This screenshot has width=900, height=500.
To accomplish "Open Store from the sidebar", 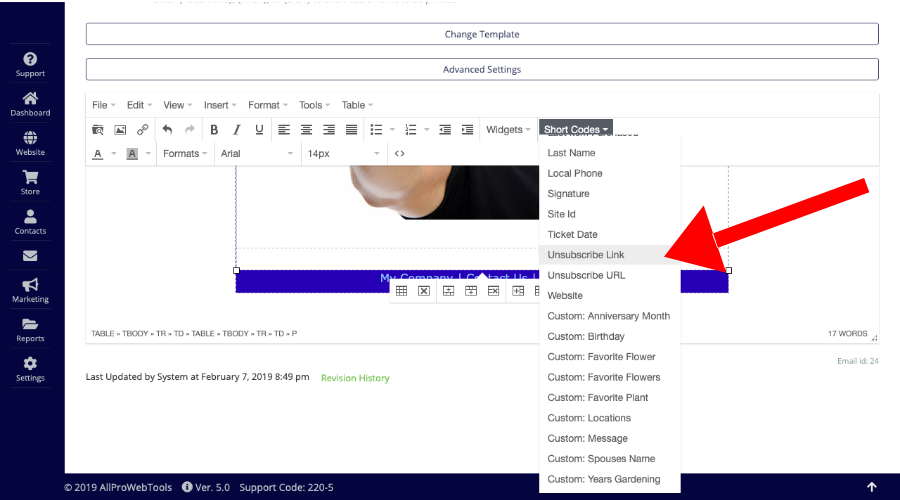I will tap(30, 182).
